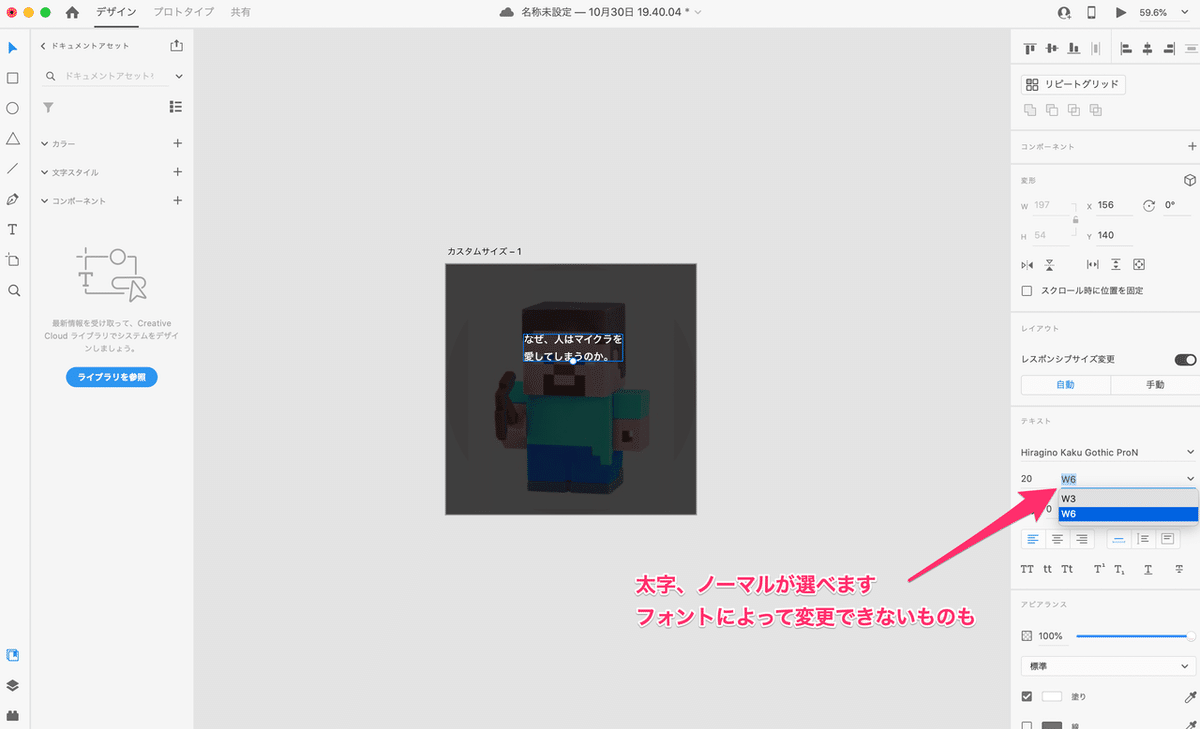Uncheck the 塗り fill checkbox

click(1026, 696)
